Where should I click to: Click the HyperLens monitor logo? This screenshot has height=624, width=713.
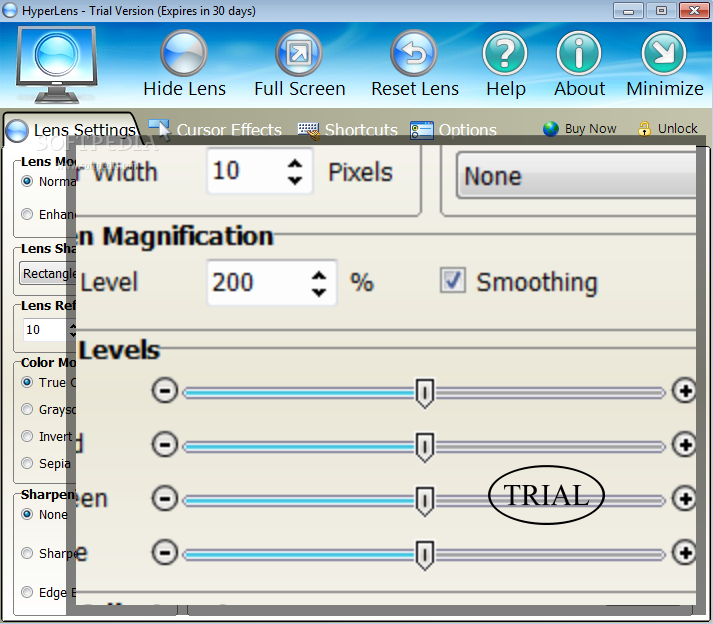[56, 64]
